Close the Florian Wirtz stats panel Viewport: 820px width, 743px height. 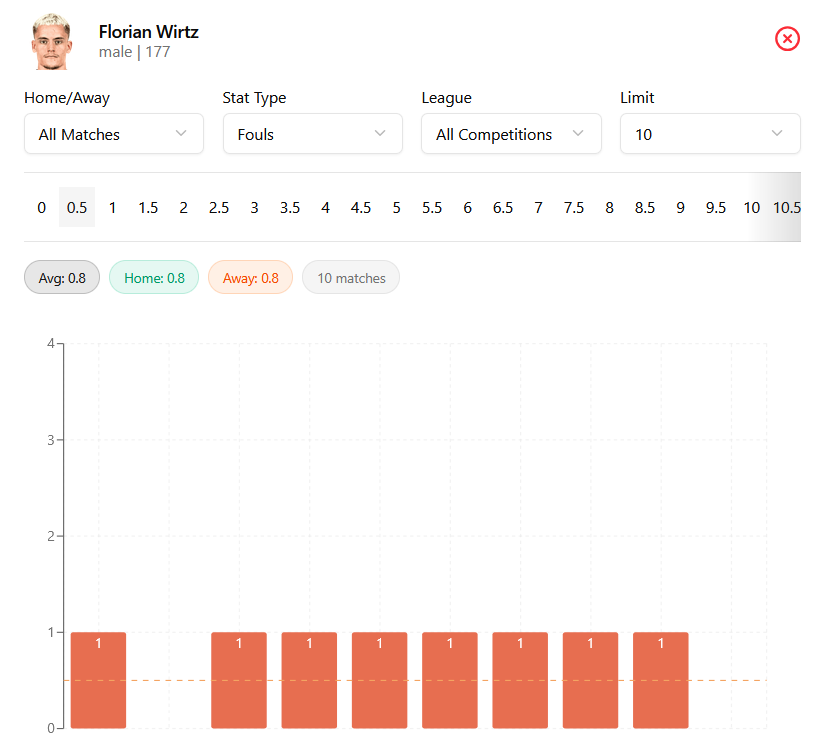coord(787,39)
